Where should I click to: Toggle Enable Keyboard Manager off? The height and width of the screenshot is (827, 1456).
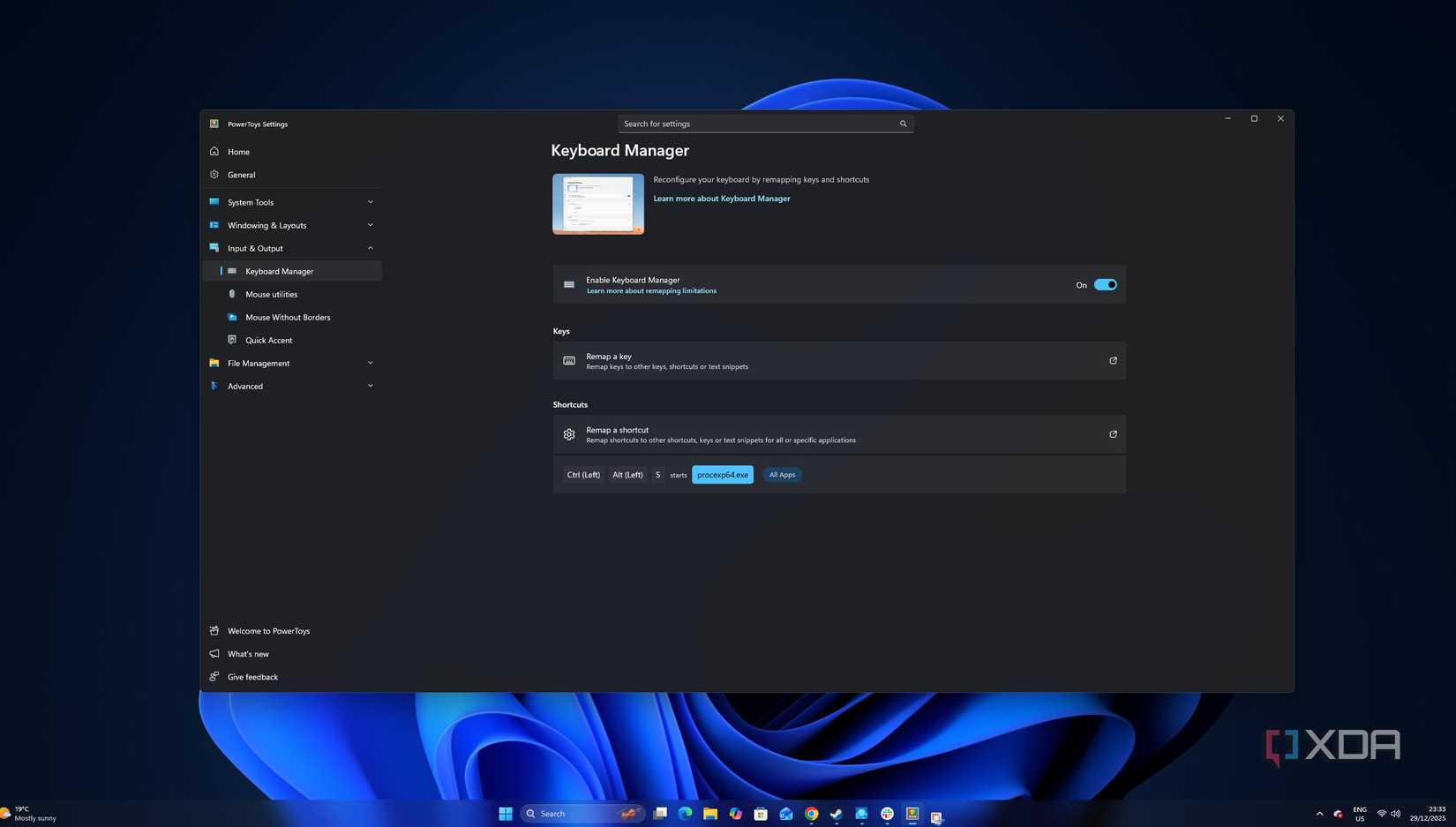tap(1105, 284)
